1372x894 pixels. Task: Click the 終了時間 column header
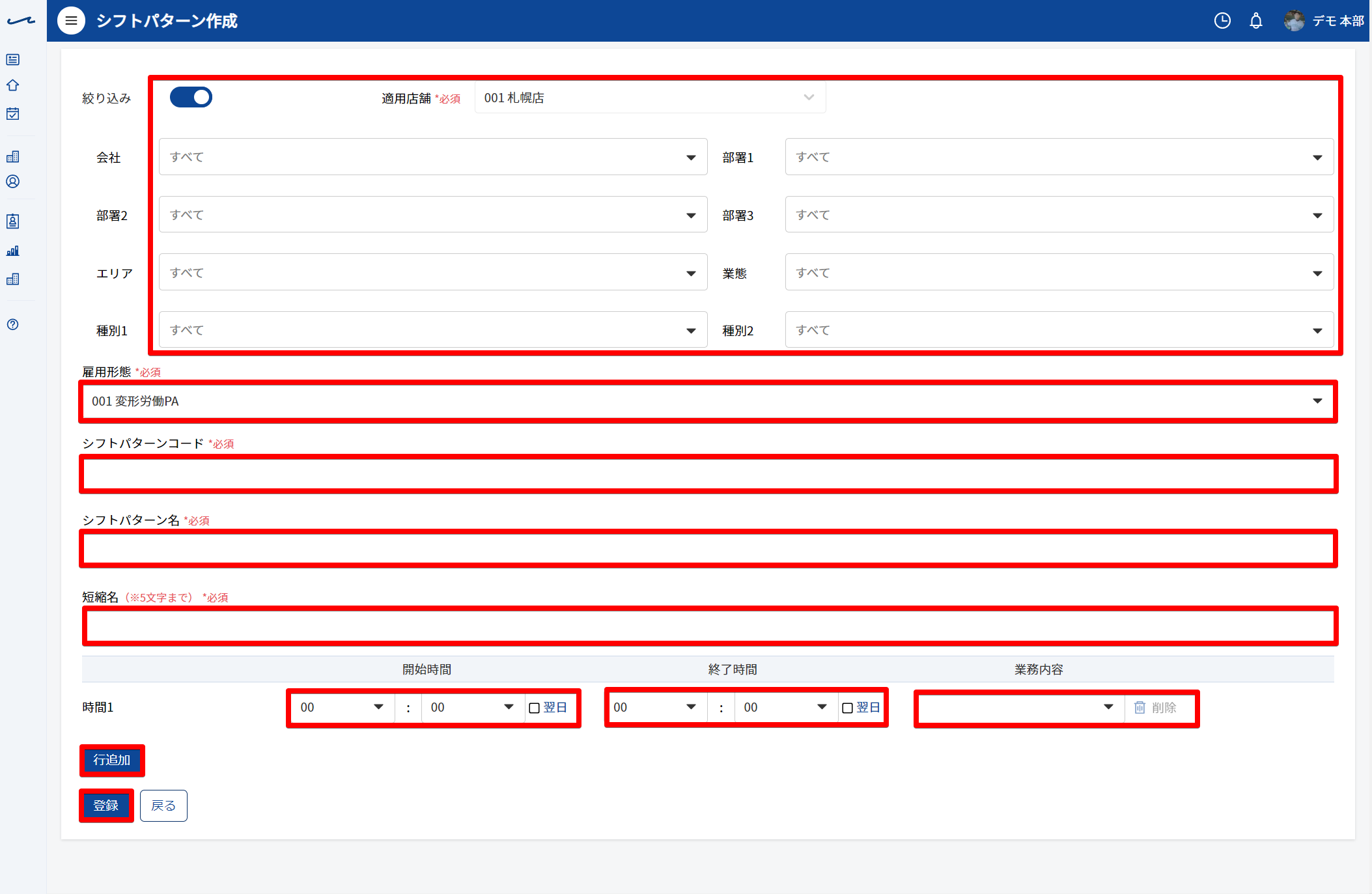(733, 669)
